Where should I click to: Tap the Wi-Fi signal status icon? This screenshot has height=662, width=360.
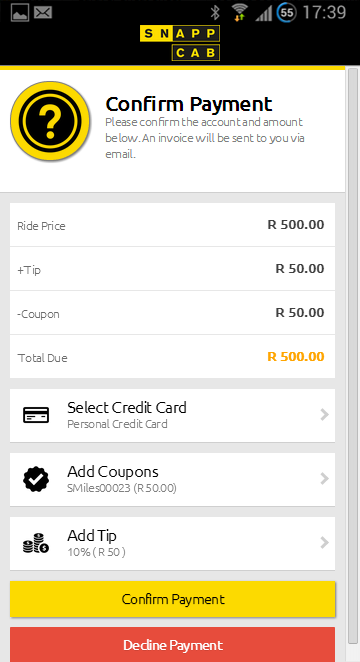click(x=240, y=12)
